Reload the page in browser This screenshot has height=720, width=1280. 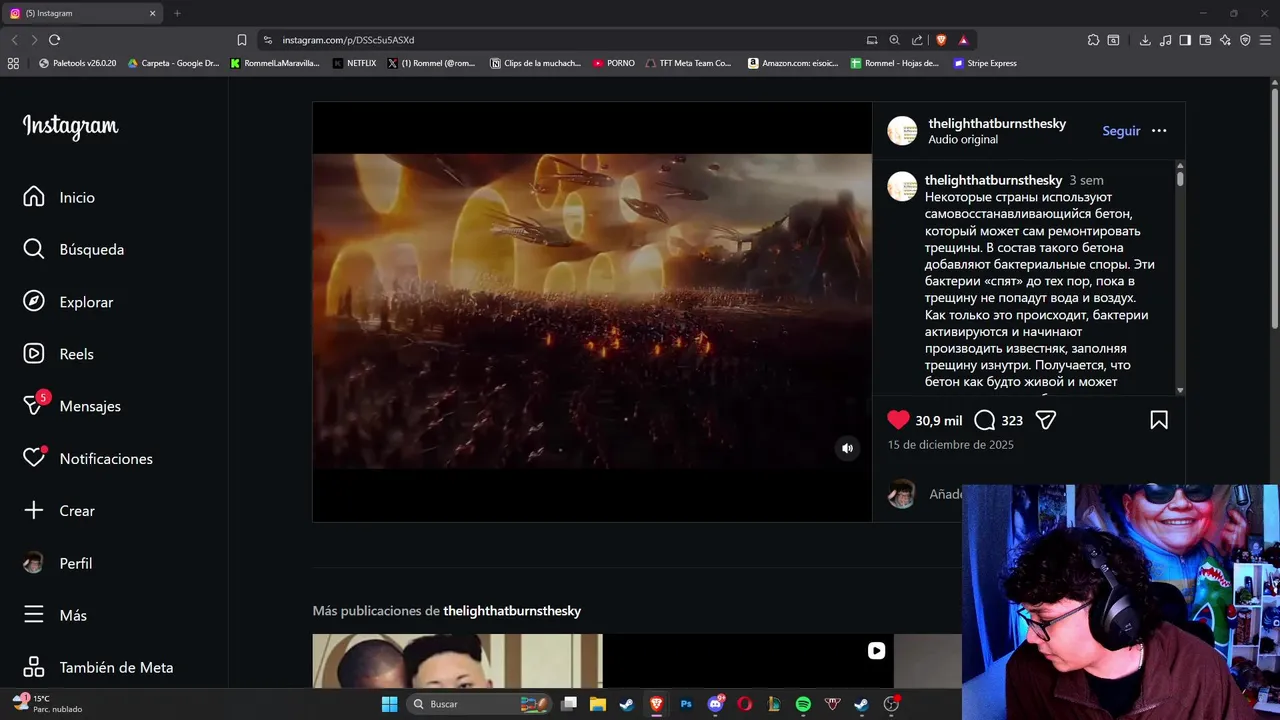click(54, 40)
